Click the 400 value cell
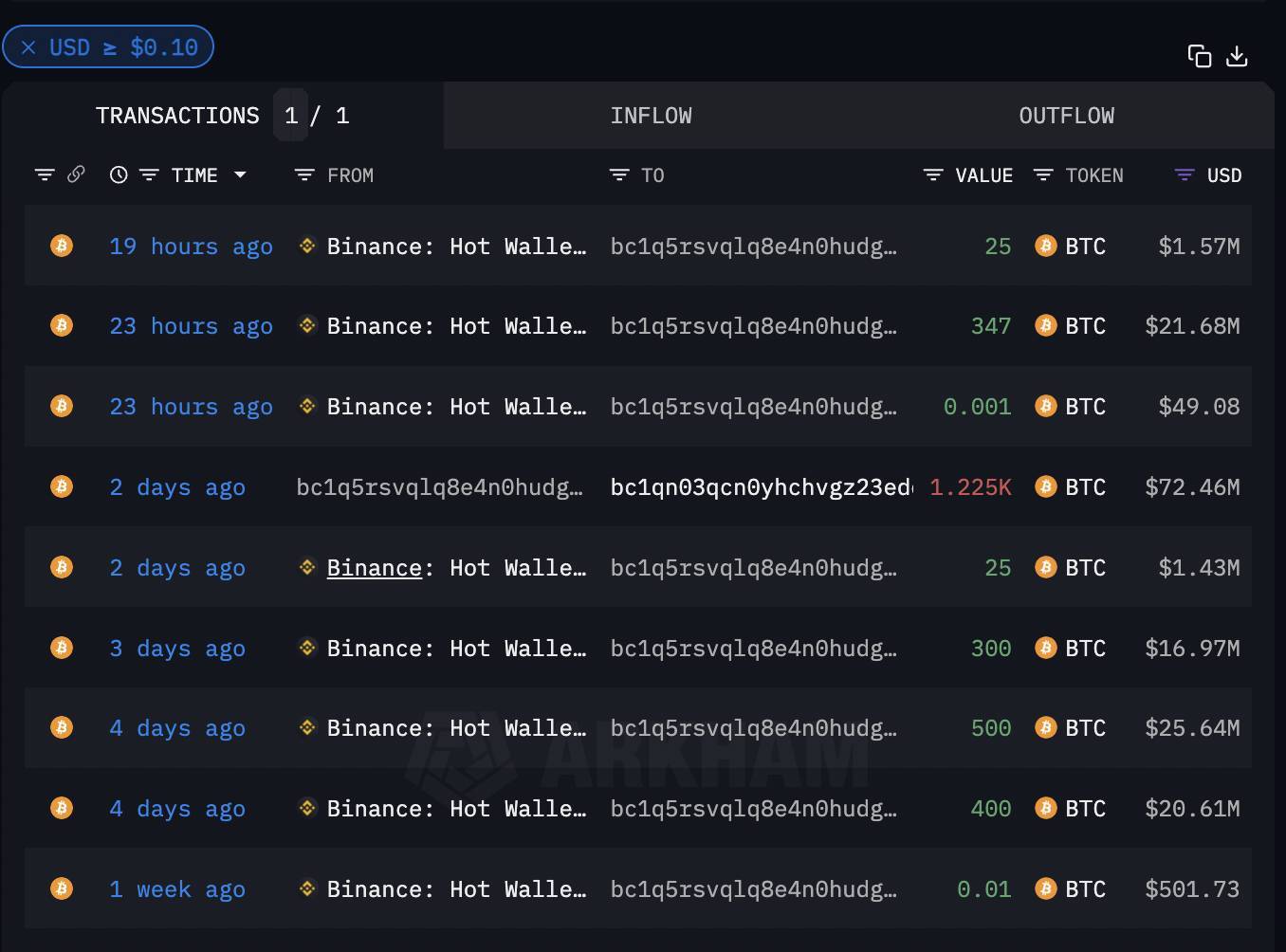Image resolution: width=1286 pixels, height=952 pixels. (991, 809)
